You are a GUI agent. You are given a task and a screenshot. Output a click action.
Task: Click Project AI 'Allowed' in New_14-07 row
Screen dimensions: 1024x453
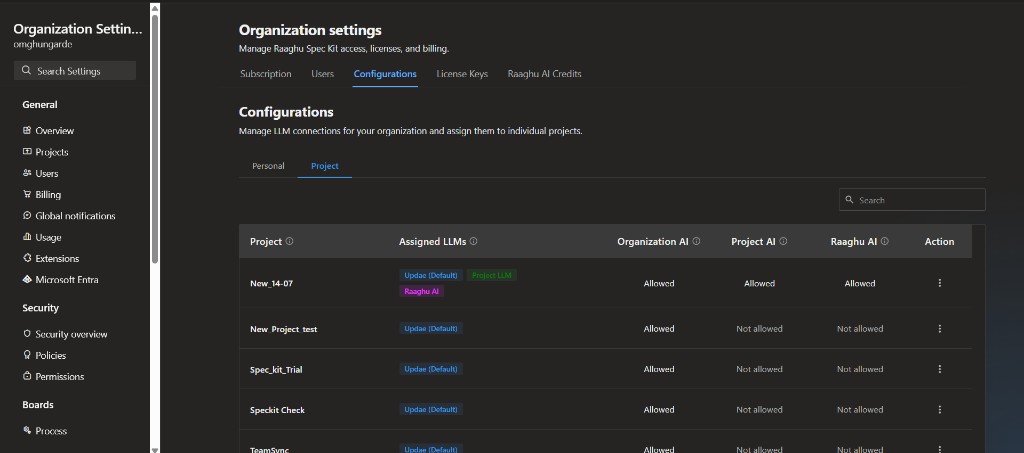coord(760,283)
